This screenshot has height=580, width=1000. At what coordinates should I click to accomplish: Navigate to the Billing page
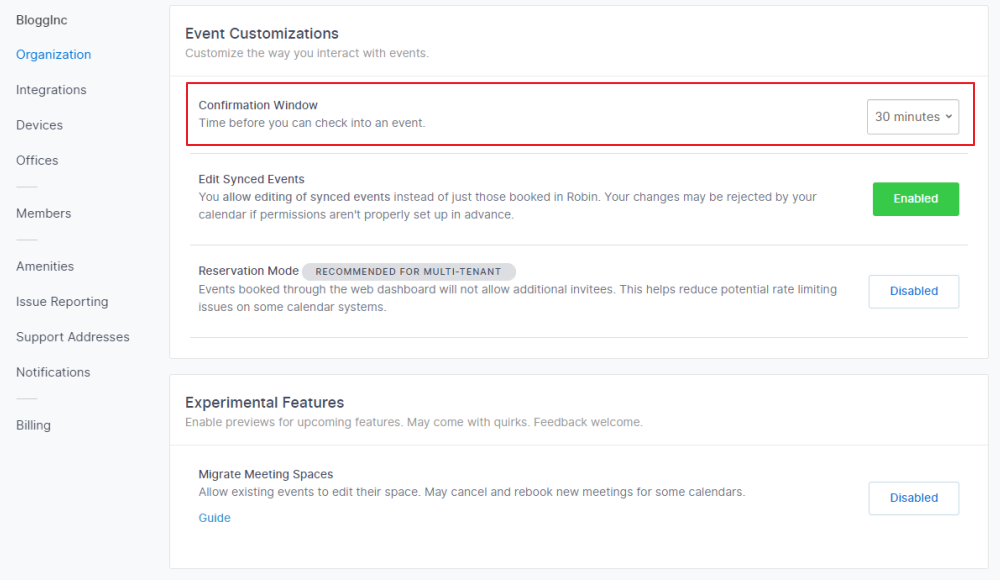click(33, 425)
